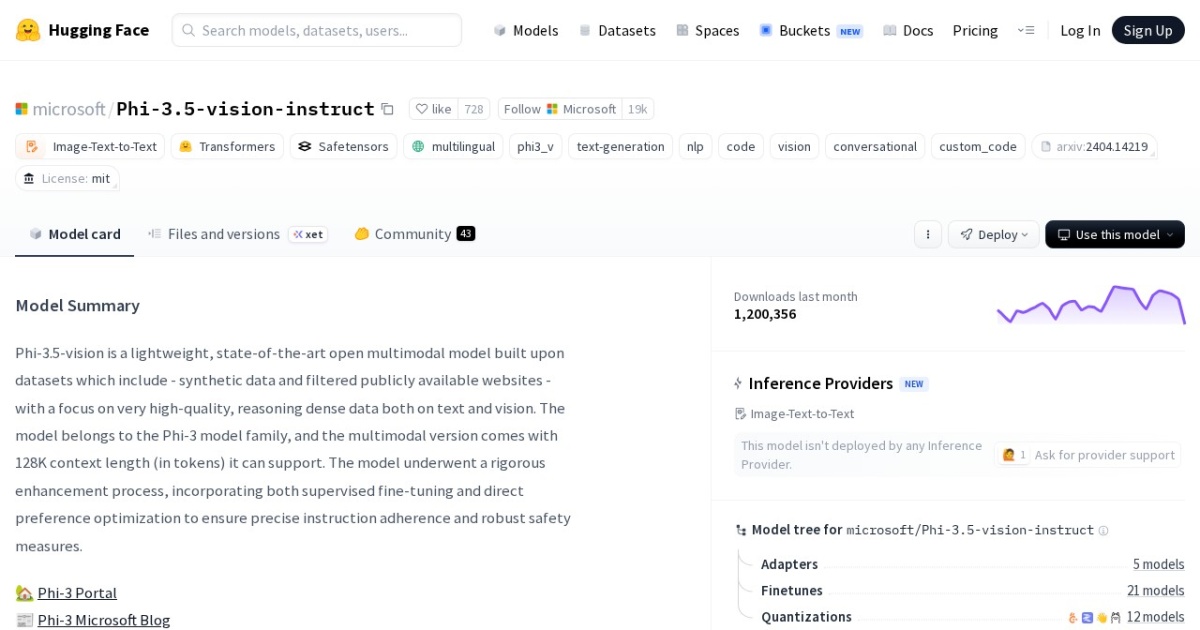Open the Phi-3 Portal link
The height and width of the screenshot is (630, 1200).
[x=77, y=593]
